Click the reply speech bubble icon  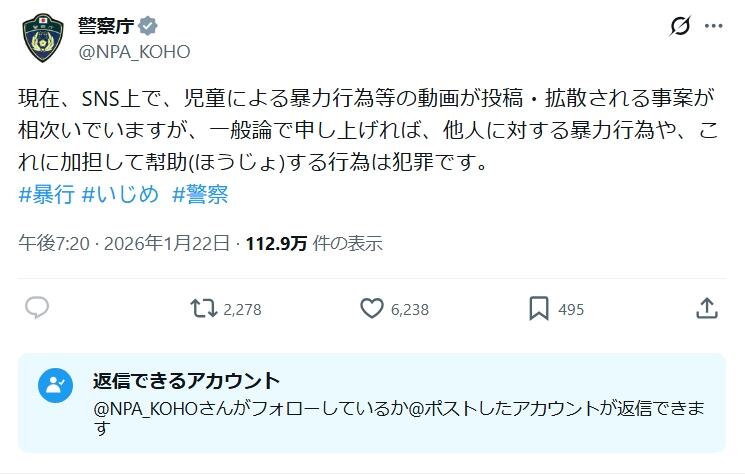coord(37,308)
